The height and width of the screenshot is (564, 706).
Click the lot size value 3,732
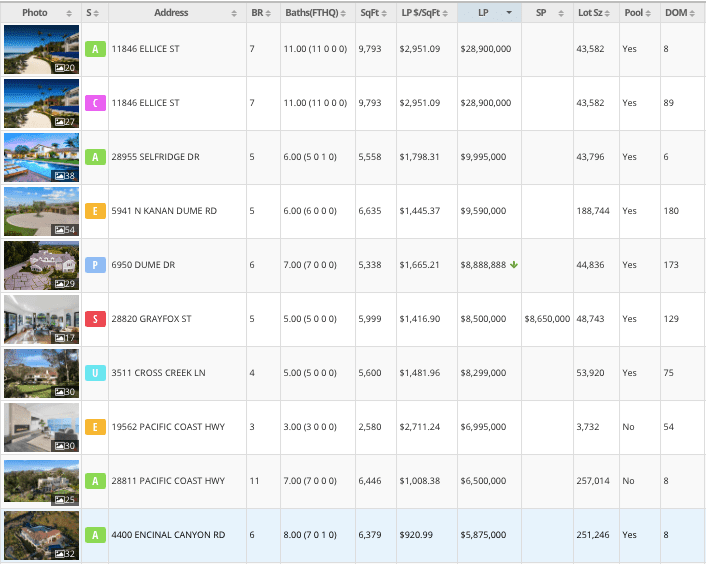(588, 427)
